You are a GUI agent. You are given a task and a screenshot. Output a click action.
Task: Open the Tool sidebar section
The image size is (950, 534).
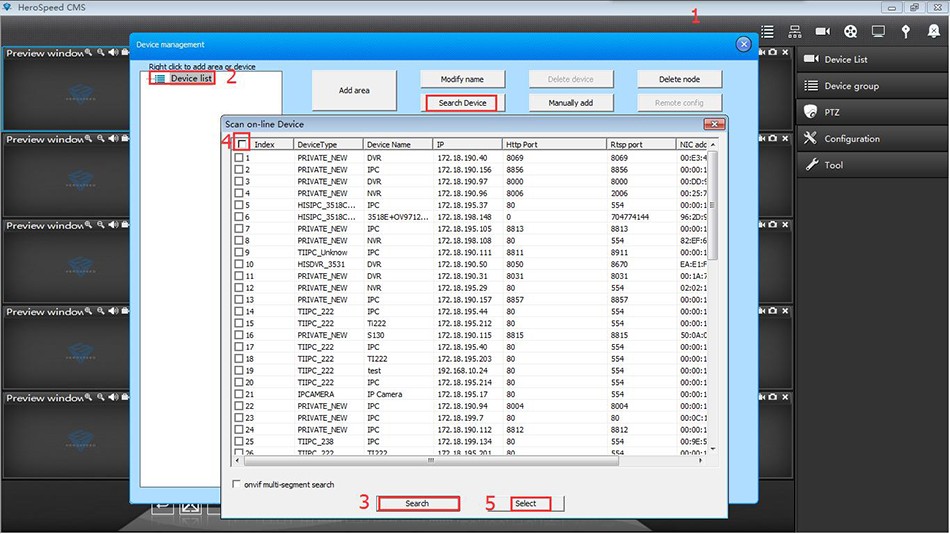871,165
